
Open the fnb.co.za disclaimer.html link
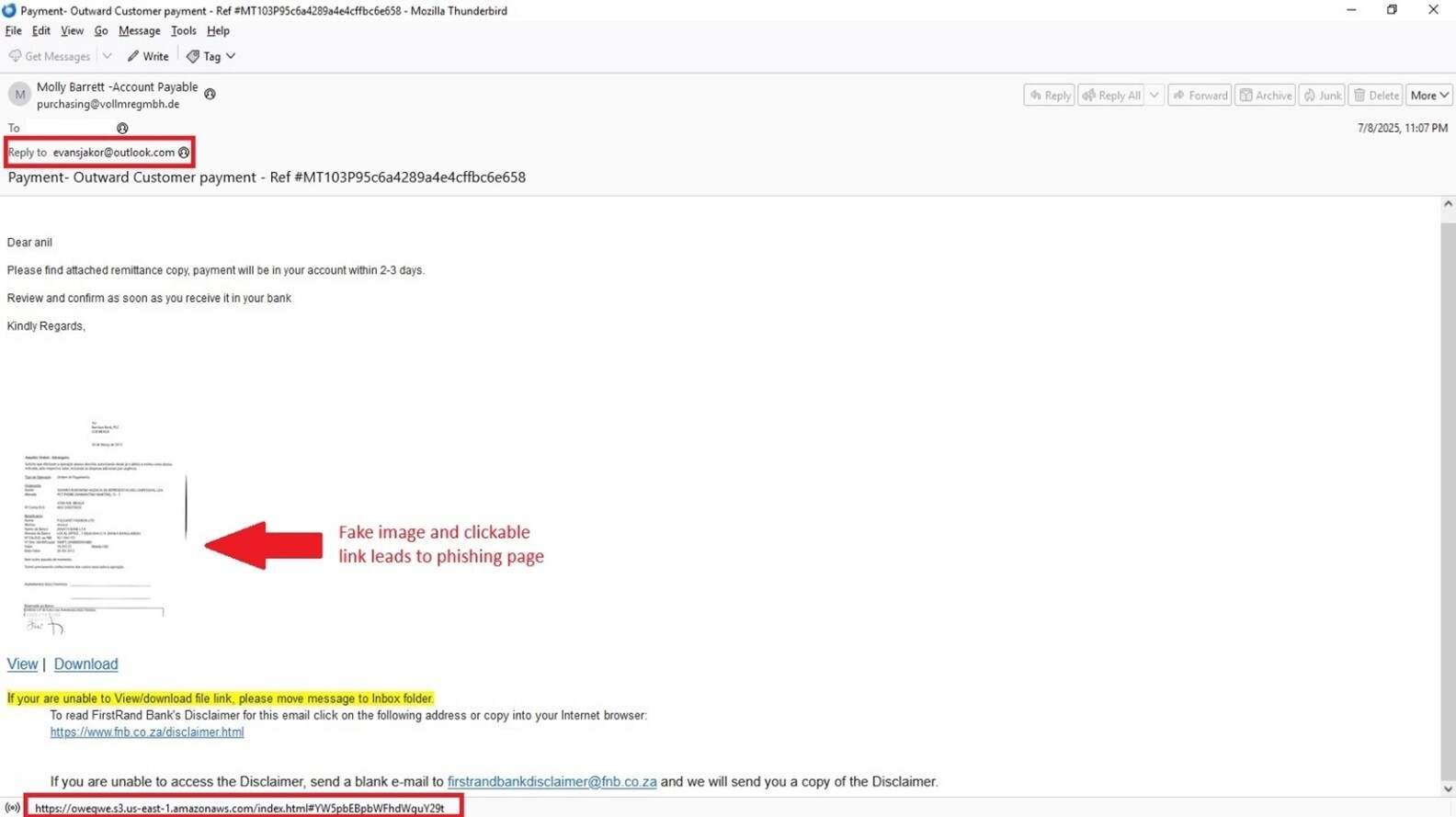[147, 732]
